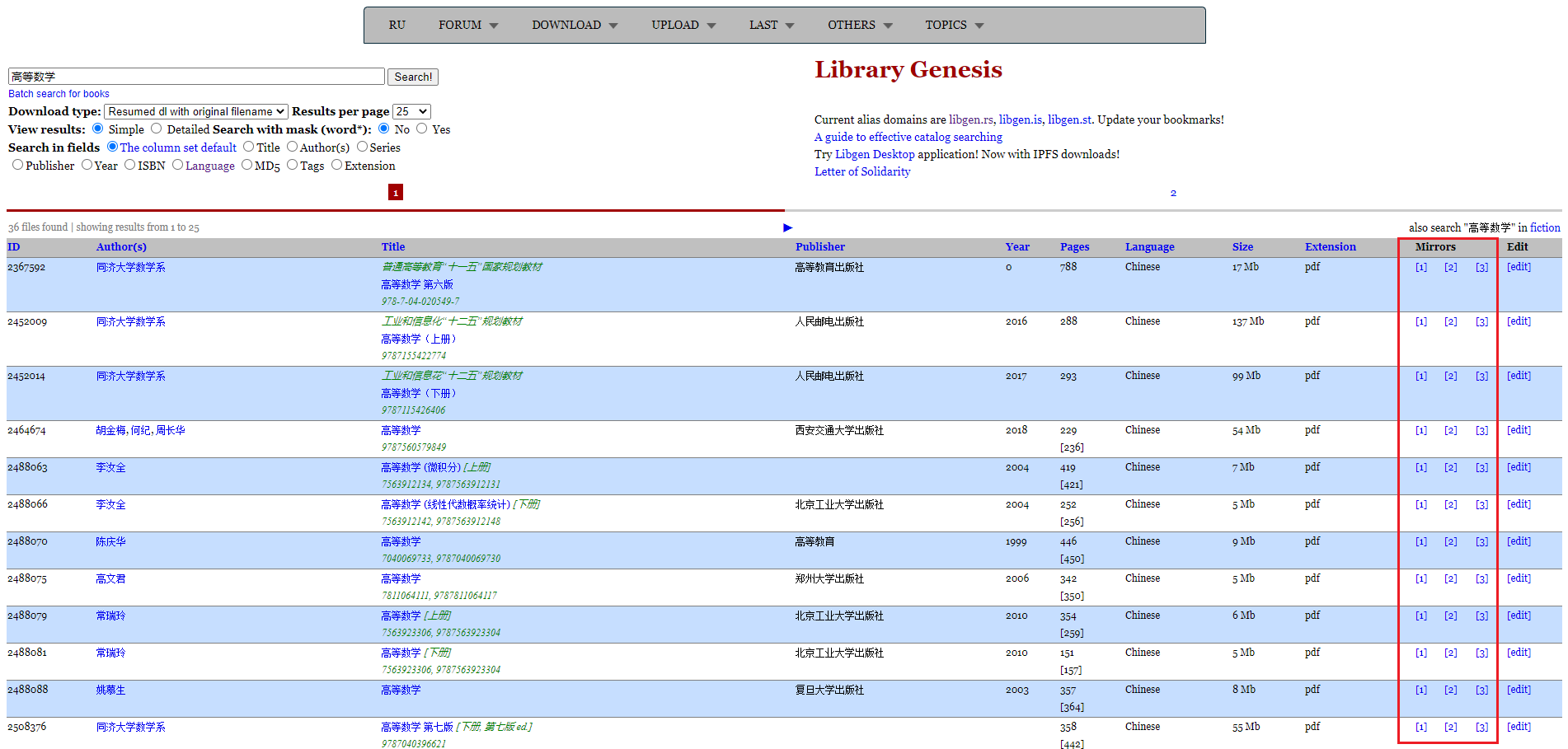Image resolution: width=1568 pixels, height=749 pixels.
Task: Open the LAST menu
Action: pos(772,25)
